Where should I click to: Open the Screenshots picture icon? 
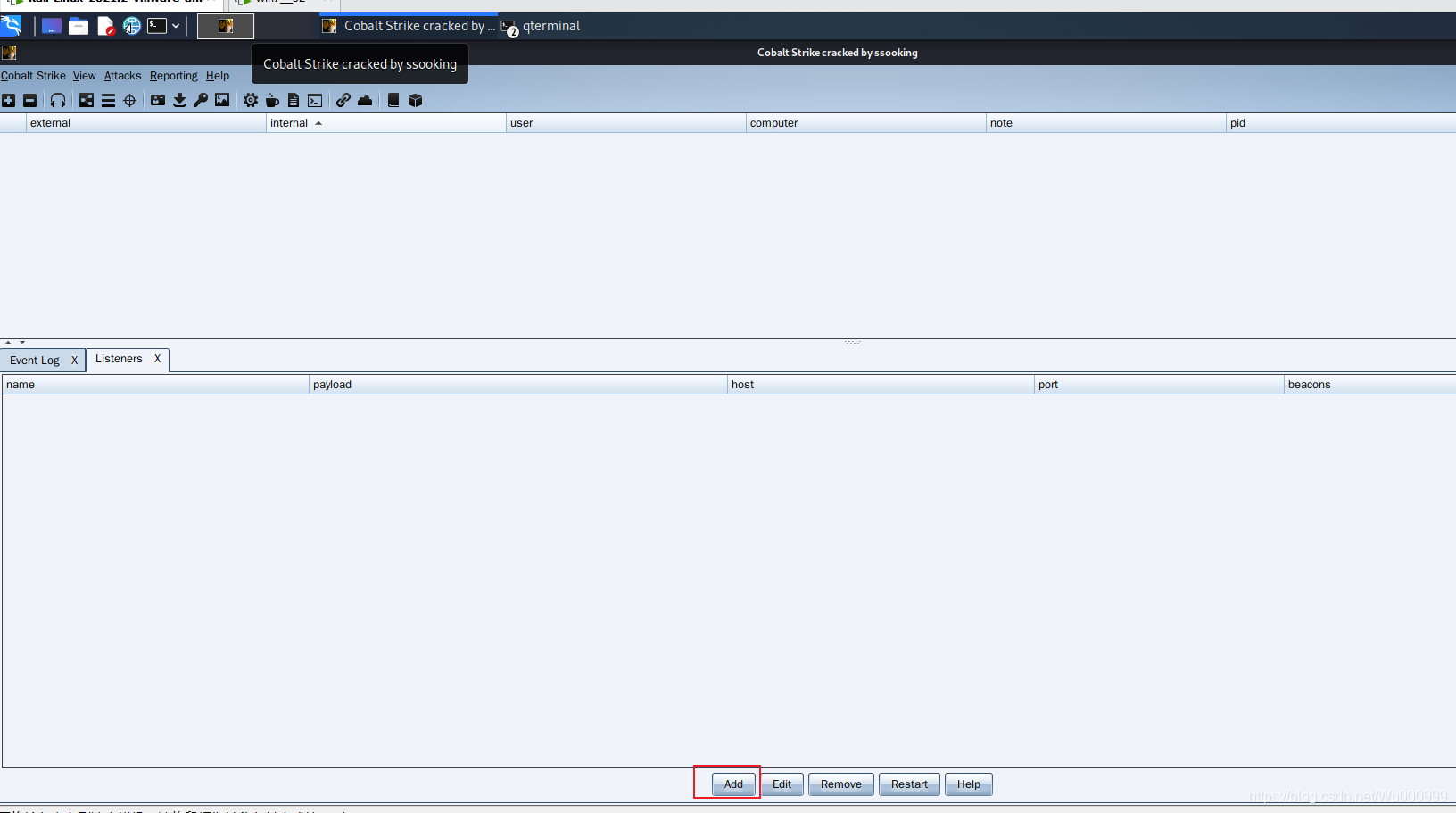(222, 101)
